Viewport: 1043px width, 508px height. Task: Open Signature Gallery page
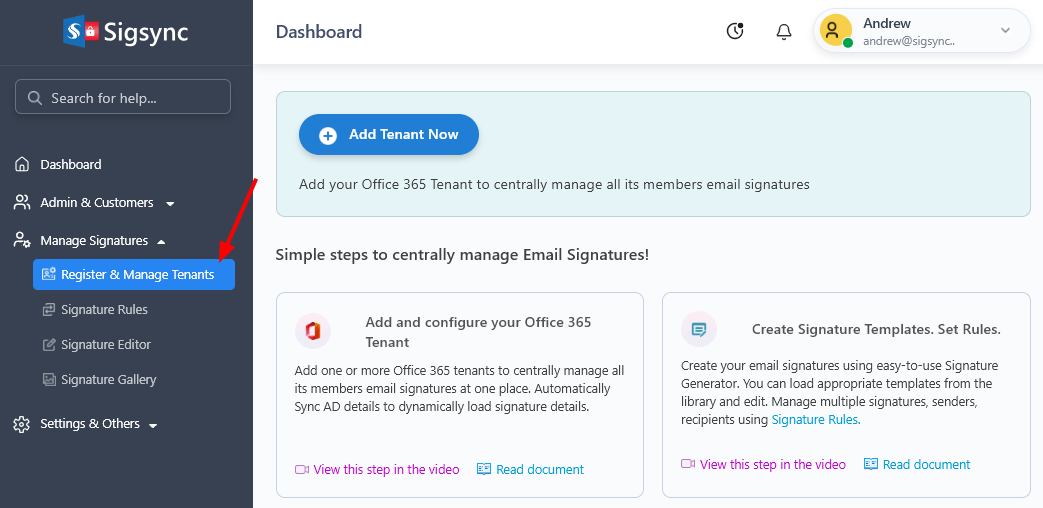(x=108, y=380)
